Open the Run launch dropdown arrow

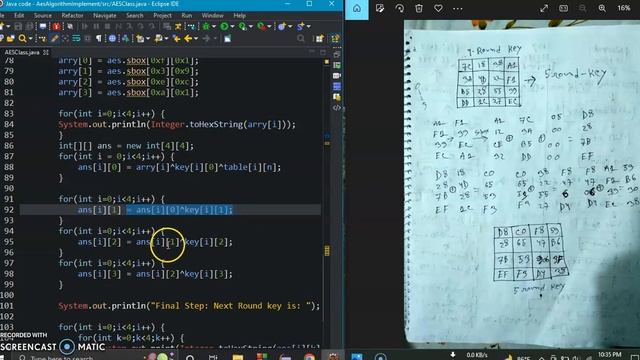232,26
